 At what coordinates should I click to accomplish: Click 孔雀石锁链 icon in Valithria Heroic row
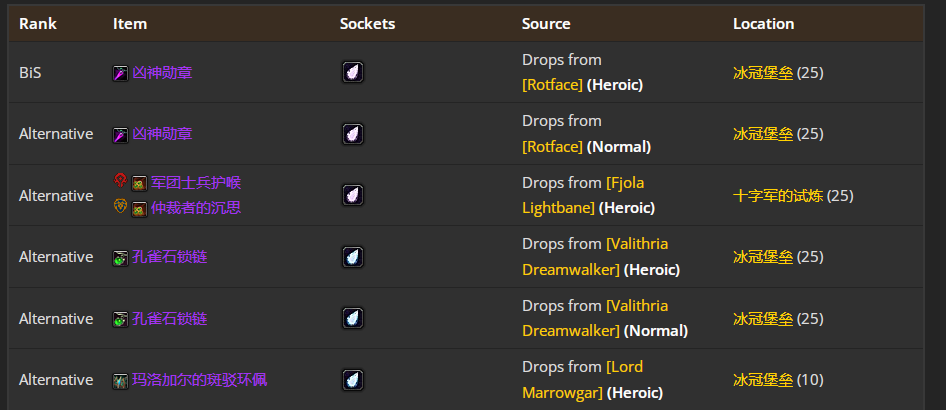pyautogui.click(x=120, y=257)
